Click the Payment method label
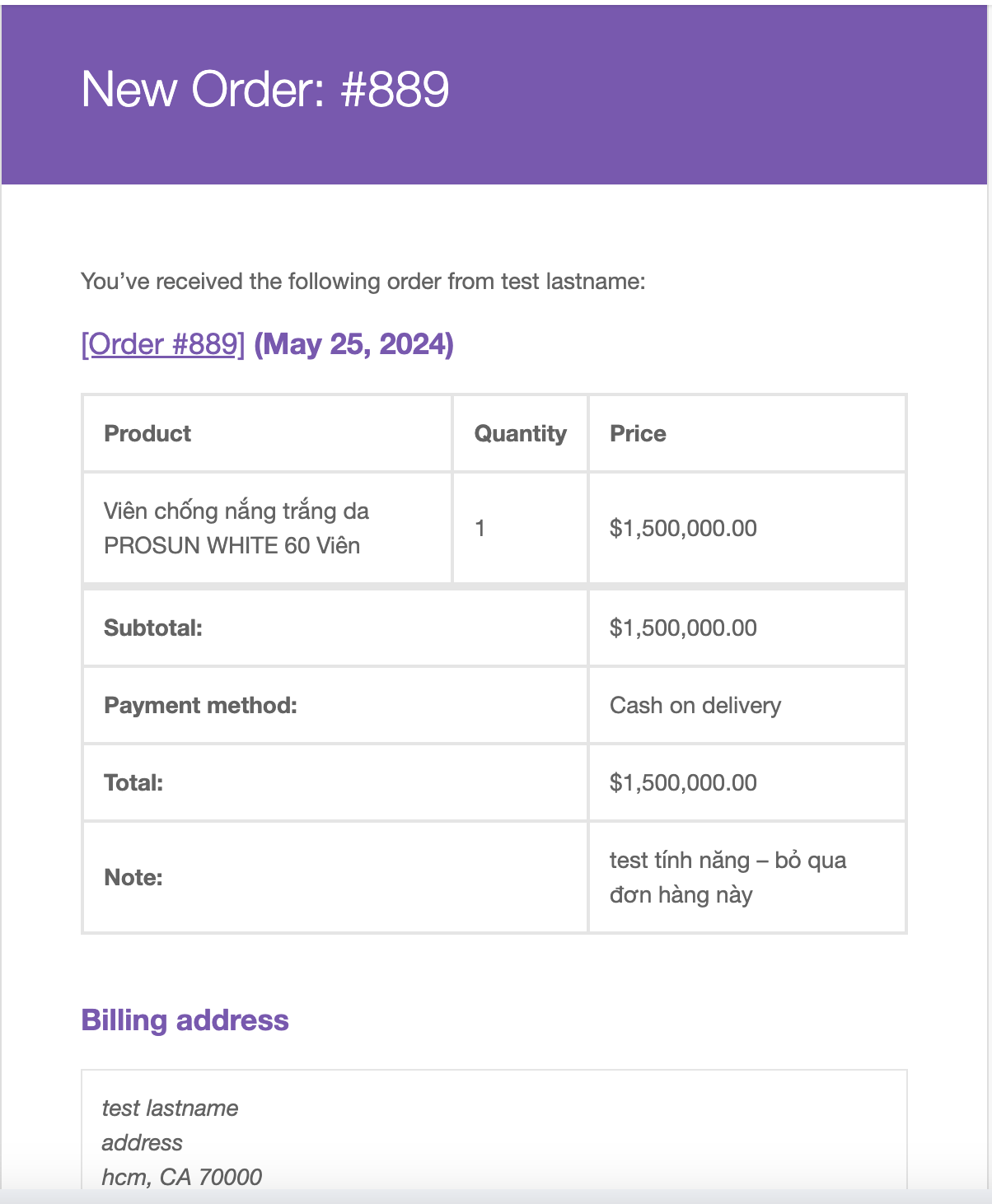992x1204 pixels. click(200, 705)
